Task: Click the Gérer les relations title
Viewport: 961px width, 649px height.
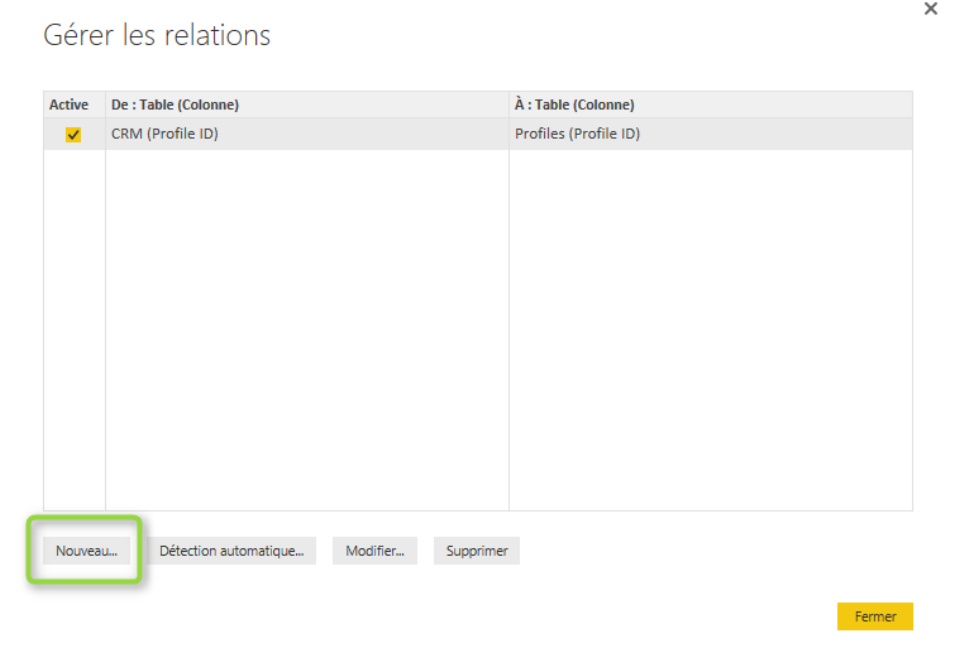Action: [157, 36]
